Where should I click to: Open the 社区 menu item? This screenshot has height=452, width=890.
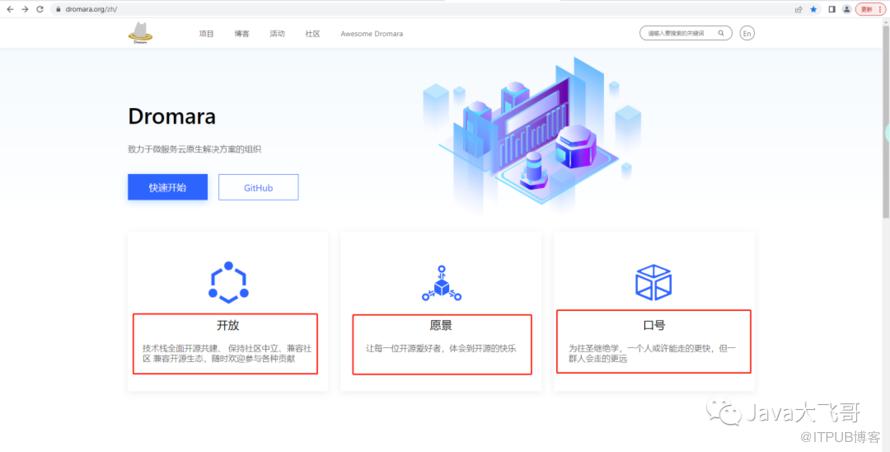click(313, 34)
